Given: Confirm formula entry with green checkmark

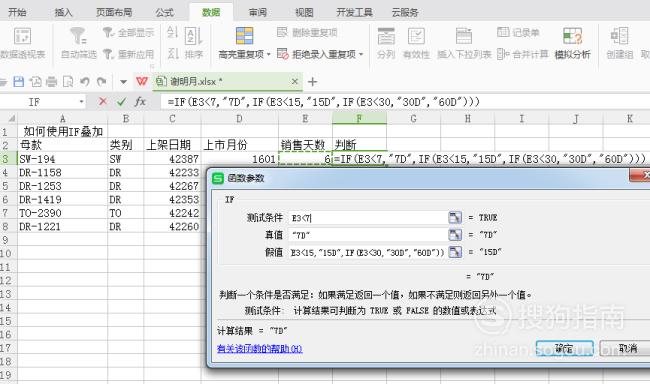Looking at the screenshot, I should [x=121, y=101].
